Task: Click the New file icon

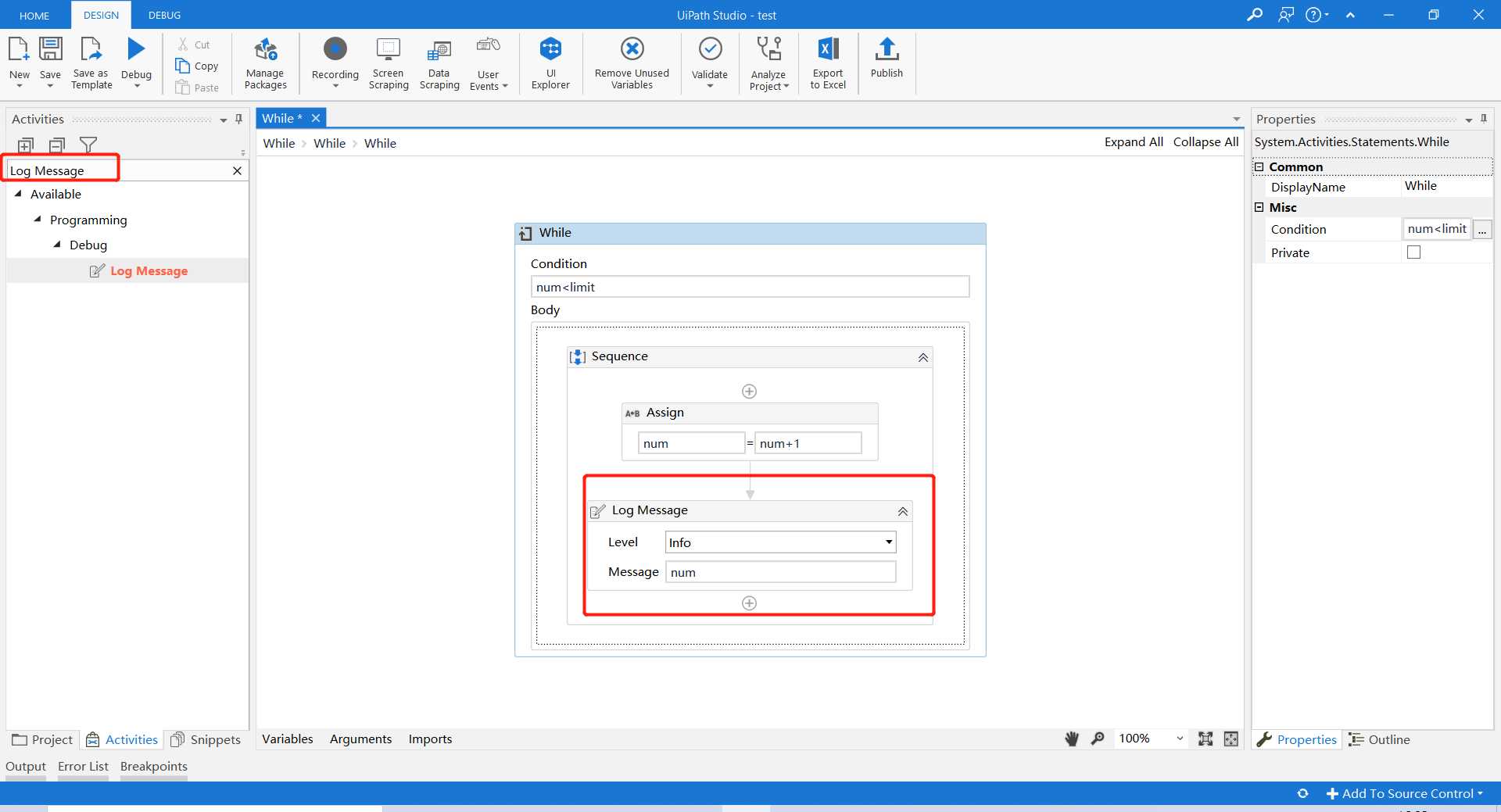Action: coord(19,49)
